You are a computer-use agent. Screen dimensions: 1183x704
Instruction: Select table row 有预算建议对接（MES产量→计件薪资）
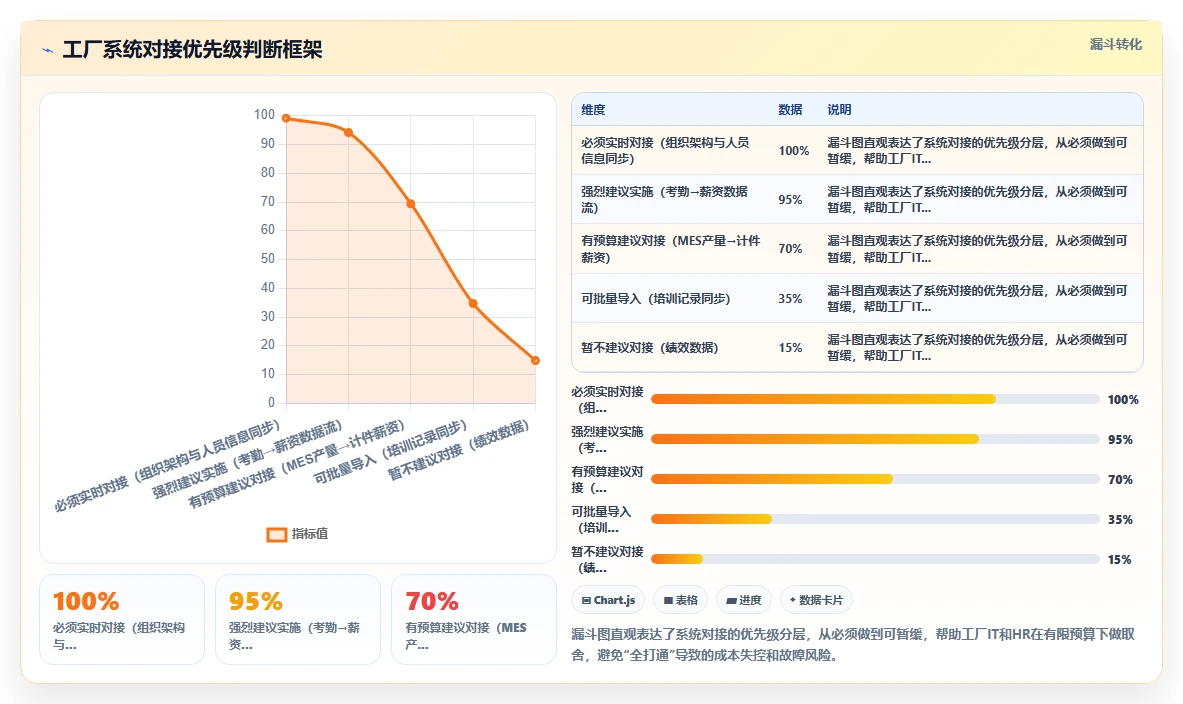coord(857,248)
